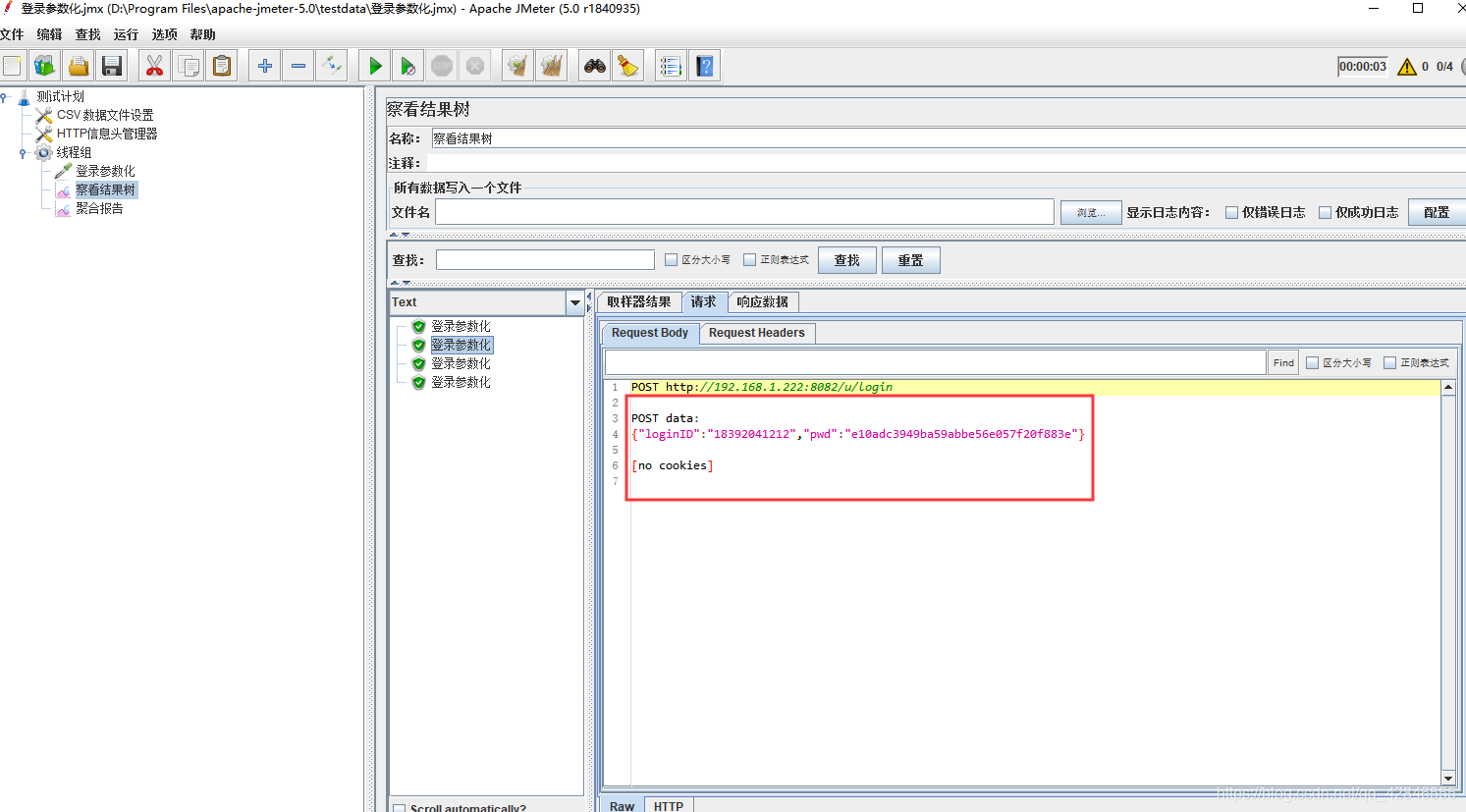Start the test with green play icon
The width and height of the screenshot is (1466, 812).
[375, 66]
